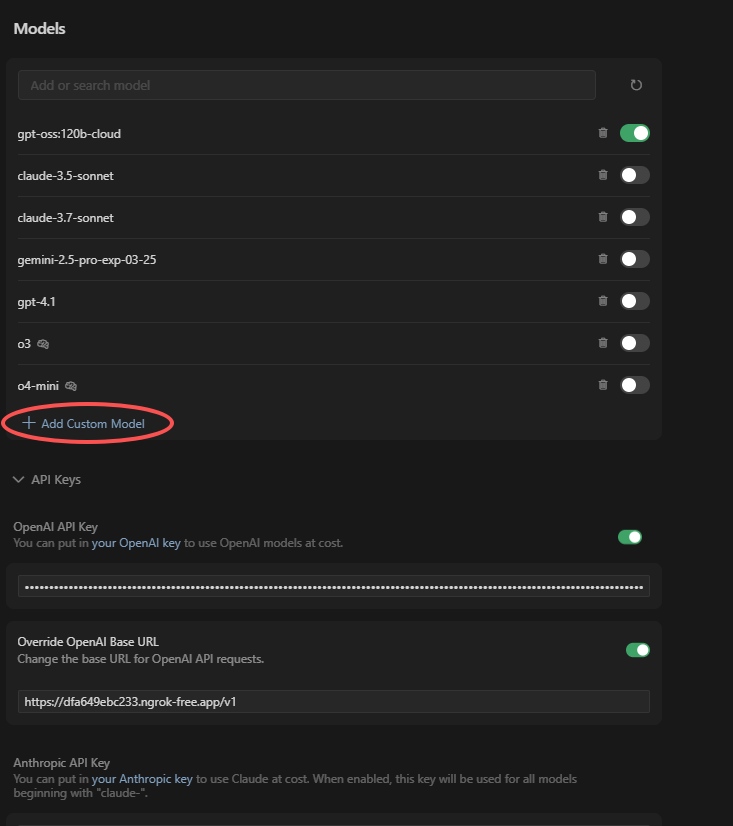Remove claude-3.7-sonnet using its trash icon
733x826 pixels.
click(603, 217)
